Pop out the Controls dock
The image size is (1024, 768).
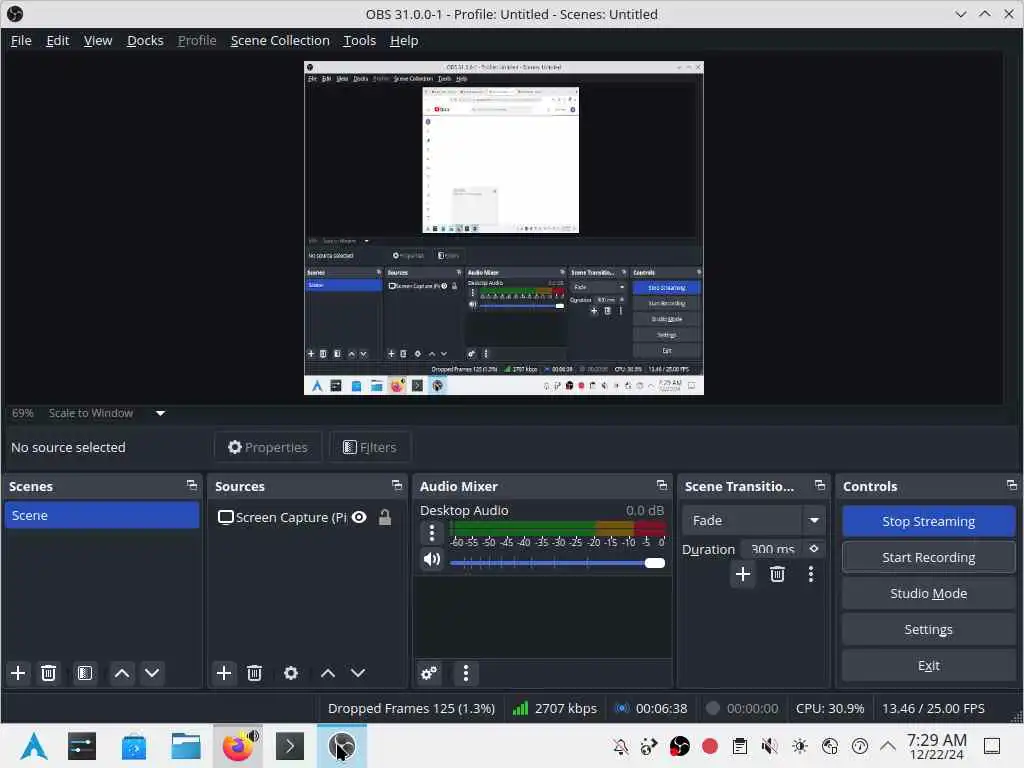coord(1012,485)
